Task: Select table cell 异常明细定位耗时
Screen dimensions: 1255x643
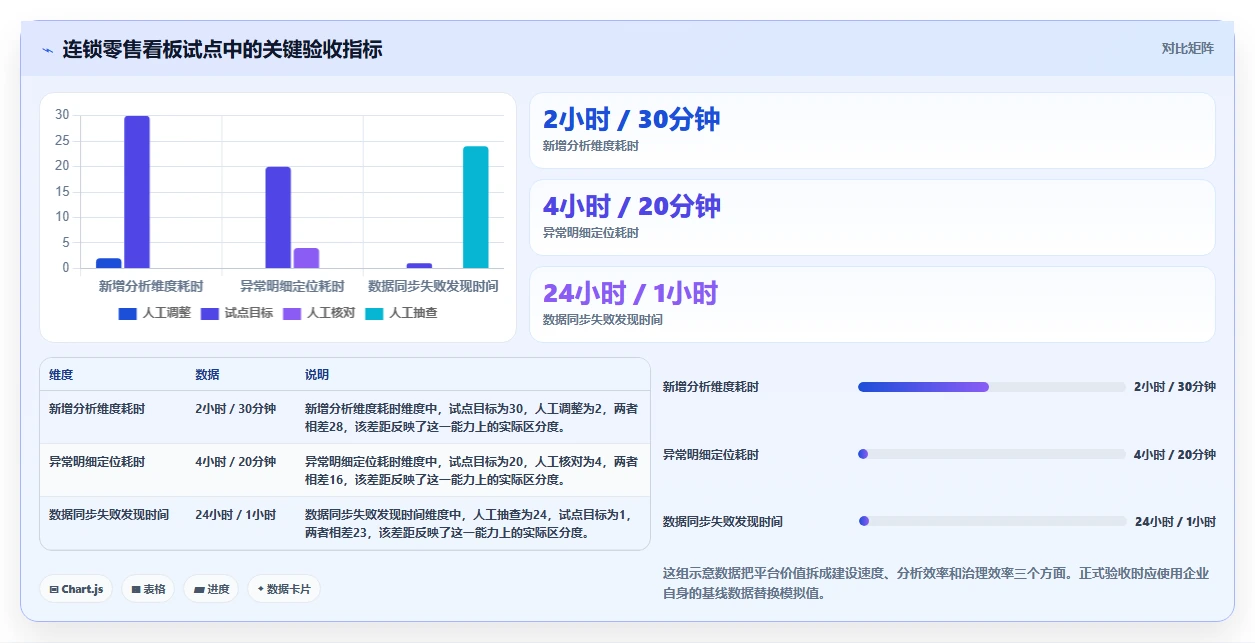Action: (97, 462)
